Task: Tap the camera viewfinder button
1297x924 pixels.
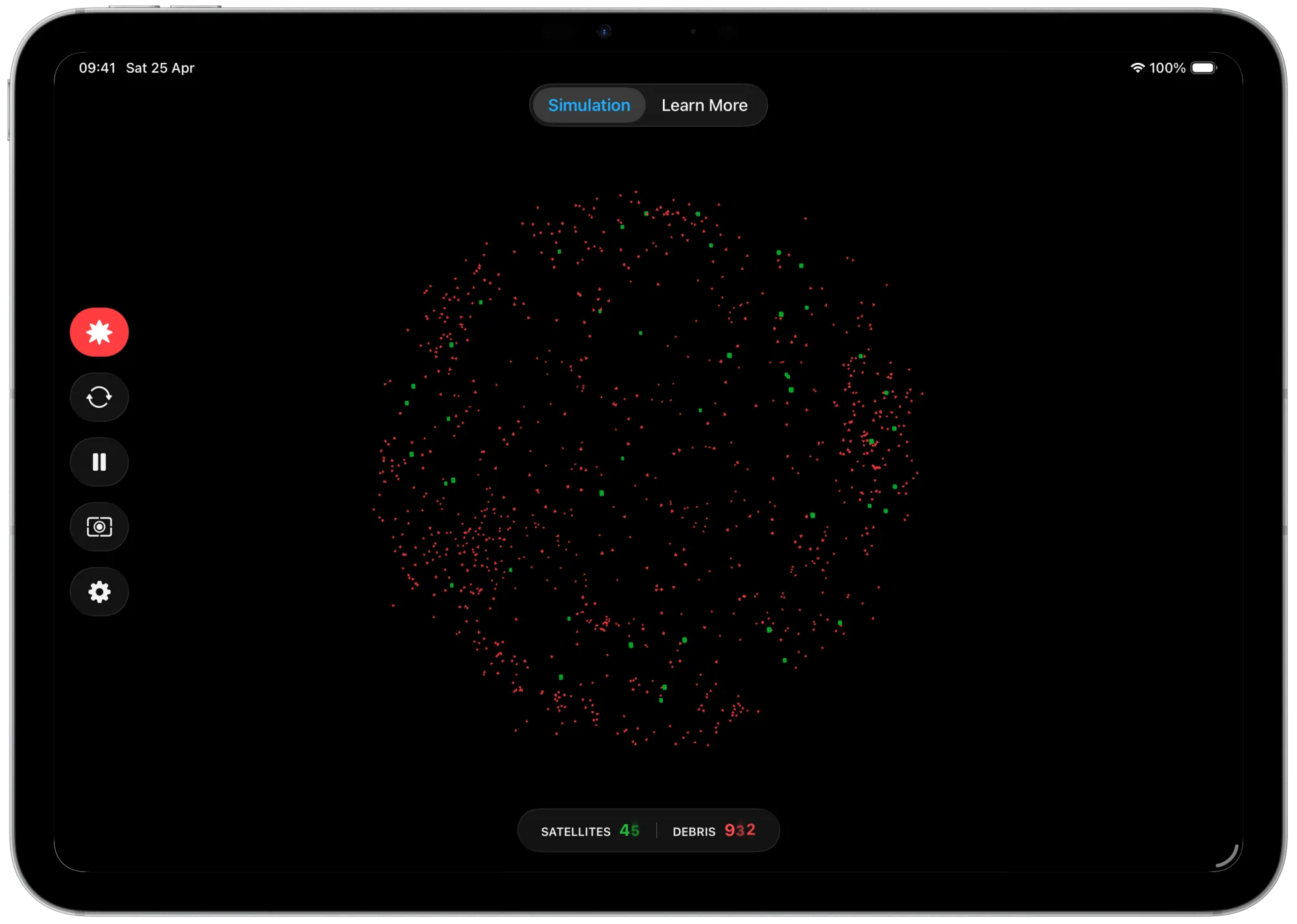Action: (99, 527)
